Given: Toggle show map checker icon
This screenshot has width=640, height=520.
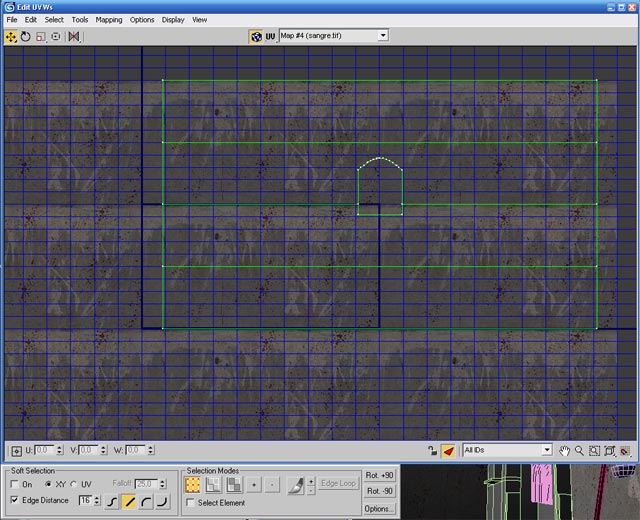Looking at the screenshot, I should (256, 36).
